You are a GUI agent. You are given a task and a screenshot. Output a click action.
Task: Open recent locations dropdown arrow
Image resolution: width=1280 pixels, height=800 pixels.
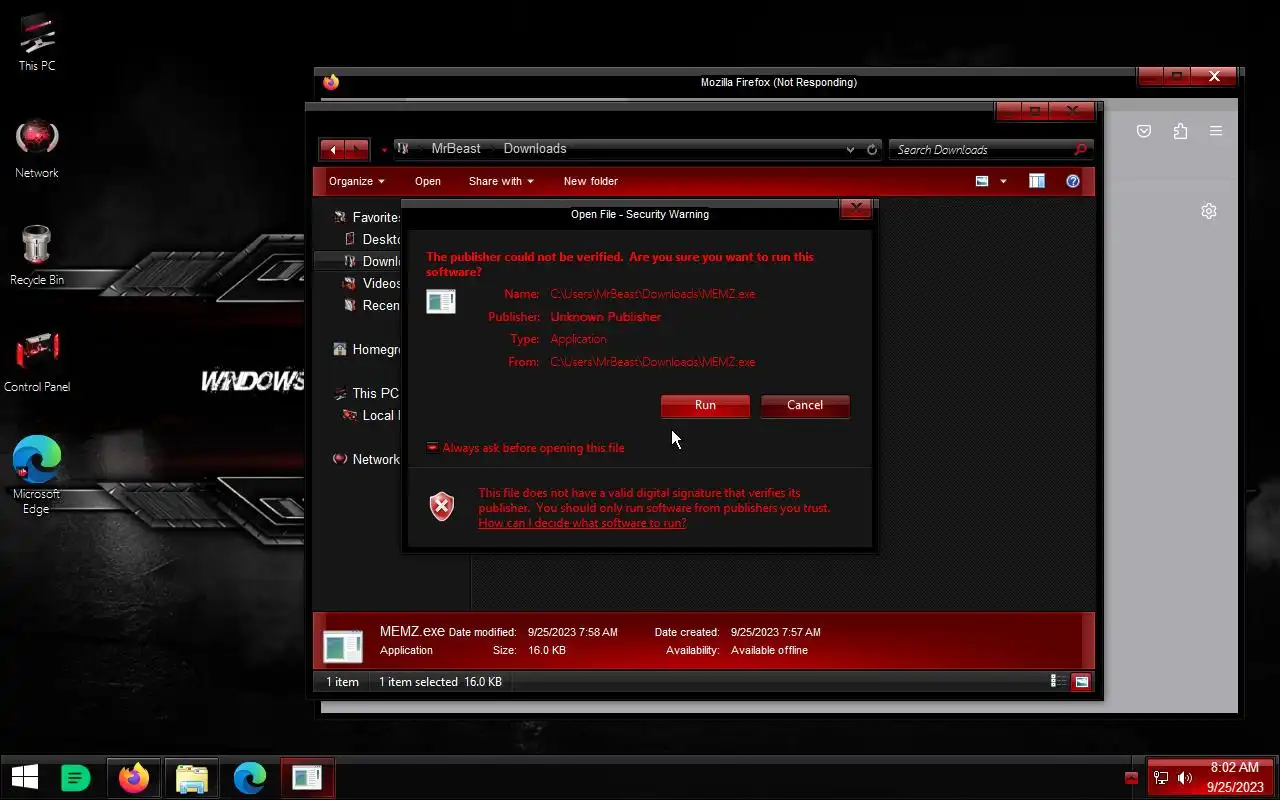(384, 151)
